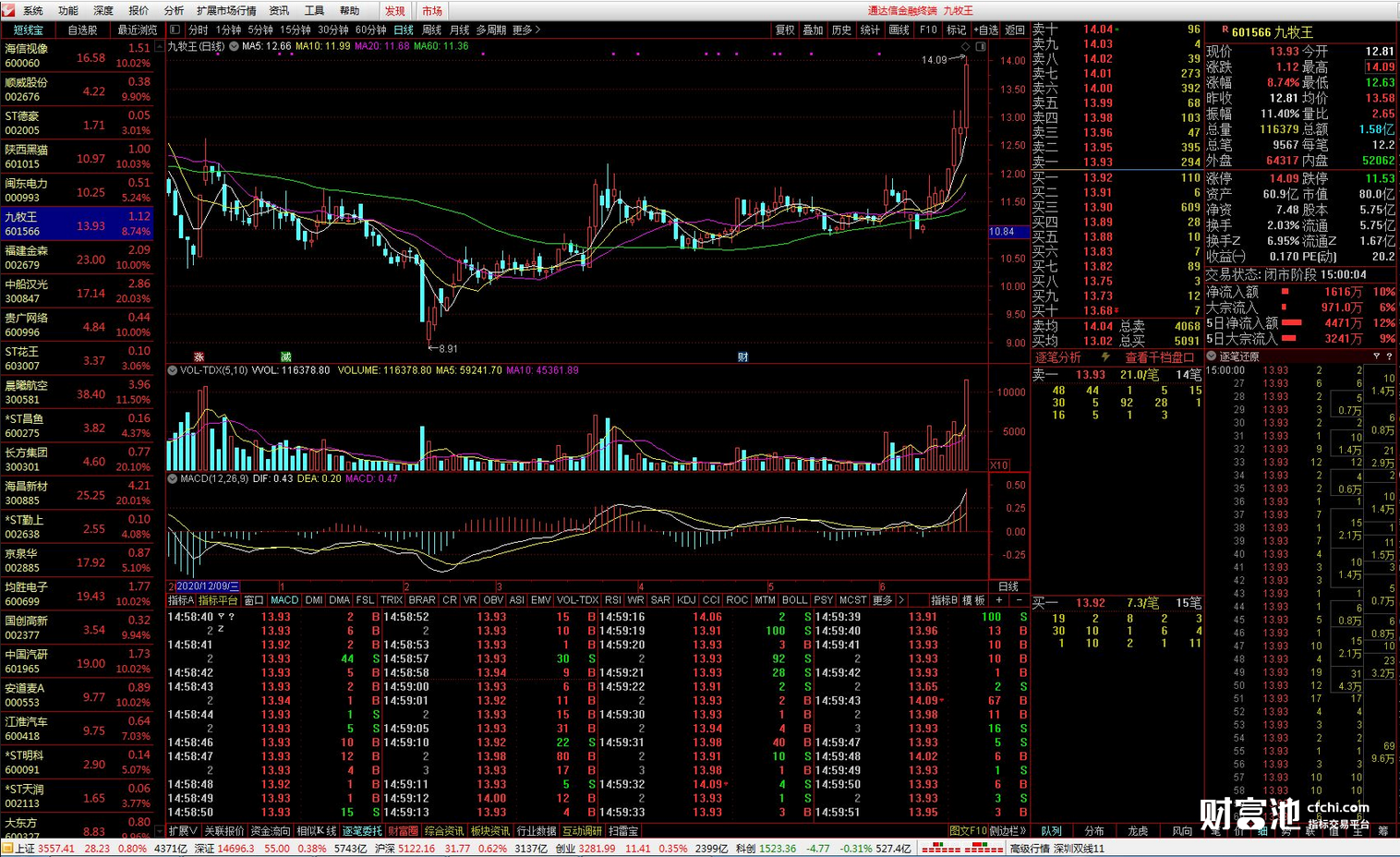Click the filter icon in 逐笔还原 header
This screenshot has width=1400, height=857.
coord(1376,356)
